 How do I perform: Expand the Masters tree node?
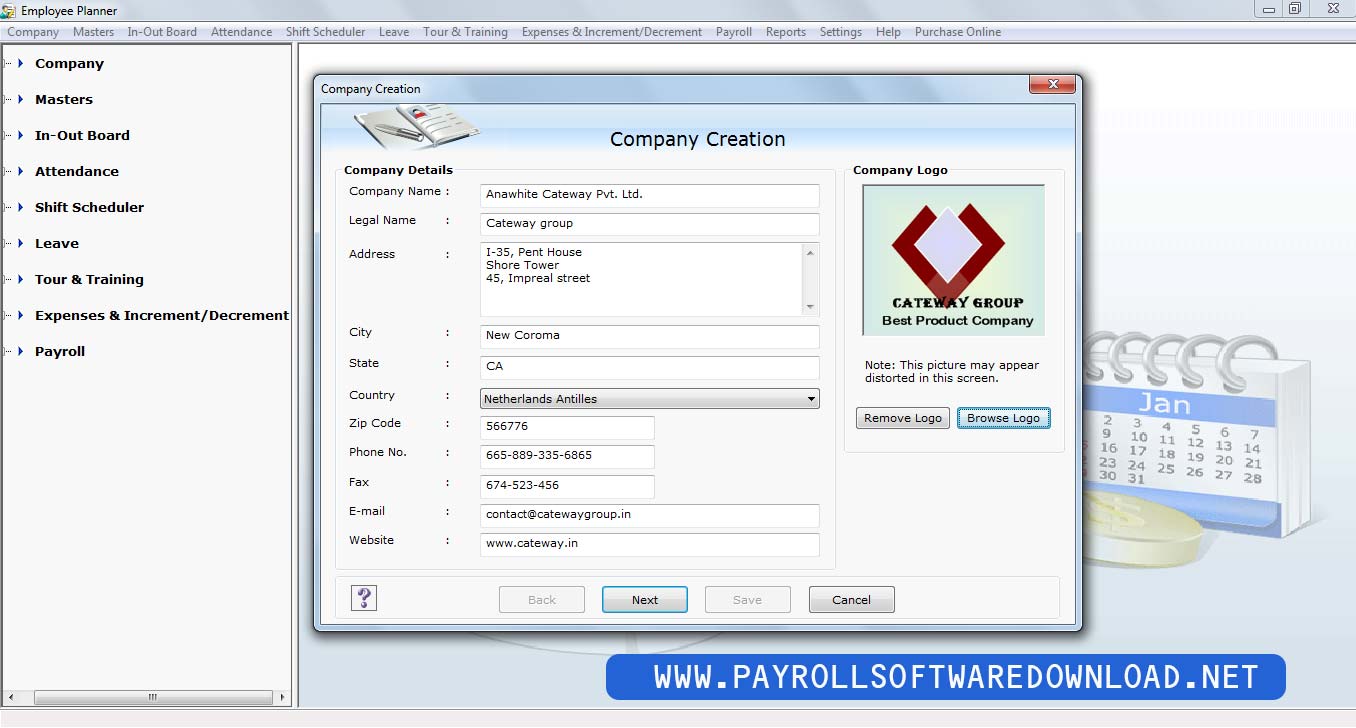tap(20, 99)
